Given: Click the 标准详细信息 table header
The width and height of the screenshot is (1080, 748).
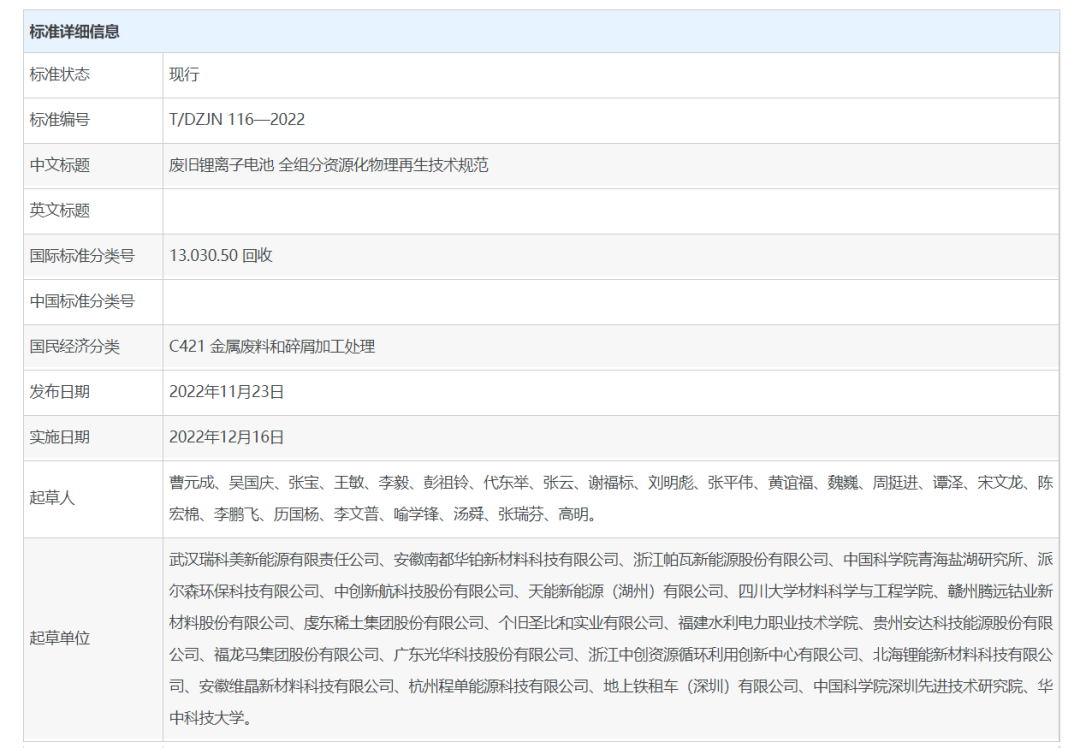Looking at the screenshot, I should point(75,32).
